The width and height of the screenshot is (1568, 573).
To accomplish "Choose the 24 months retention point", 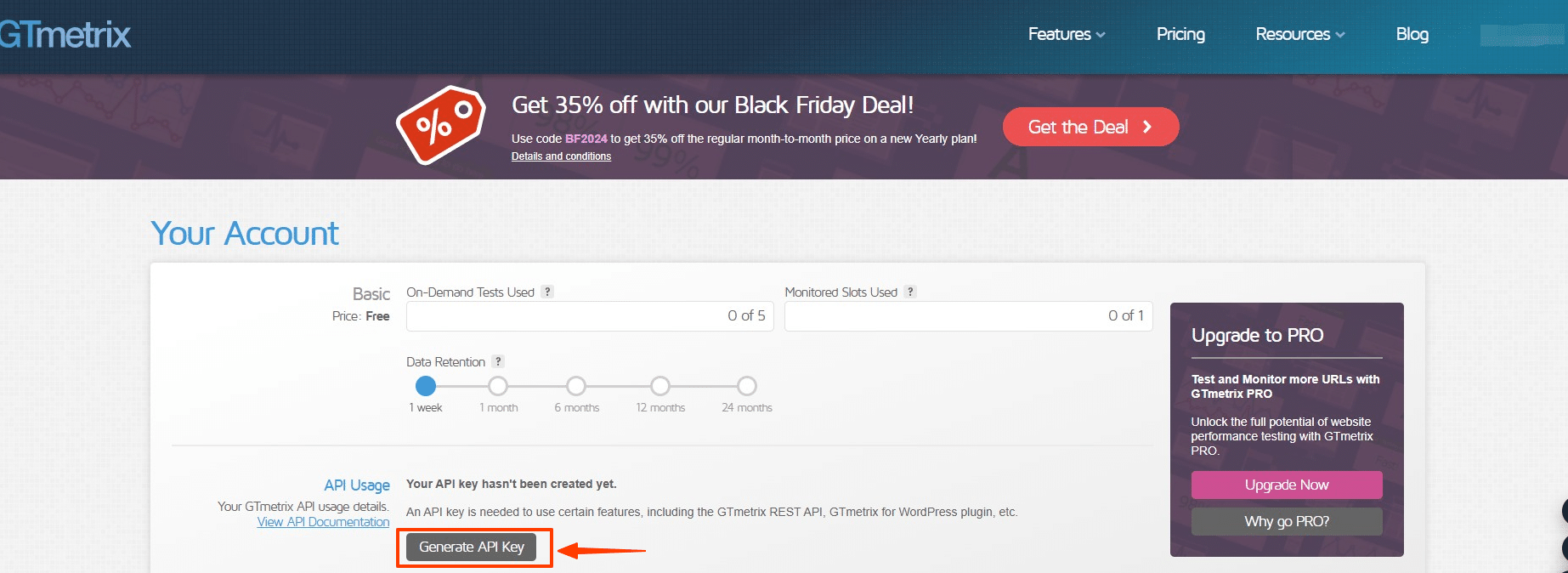I will [747, 386].
